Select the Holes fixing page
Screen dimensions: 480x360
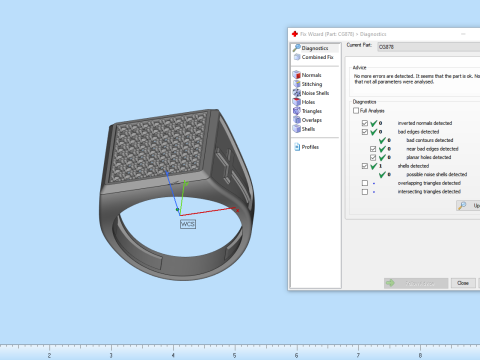point(304,102)
